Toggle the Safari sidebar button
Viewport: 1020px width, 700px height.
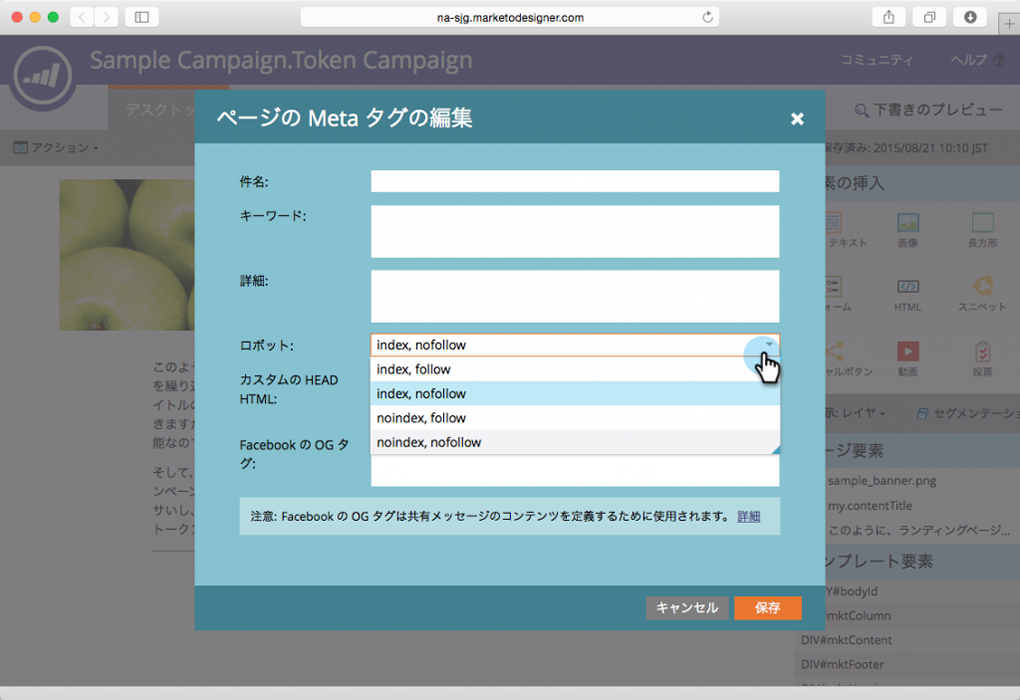[141, 17]
